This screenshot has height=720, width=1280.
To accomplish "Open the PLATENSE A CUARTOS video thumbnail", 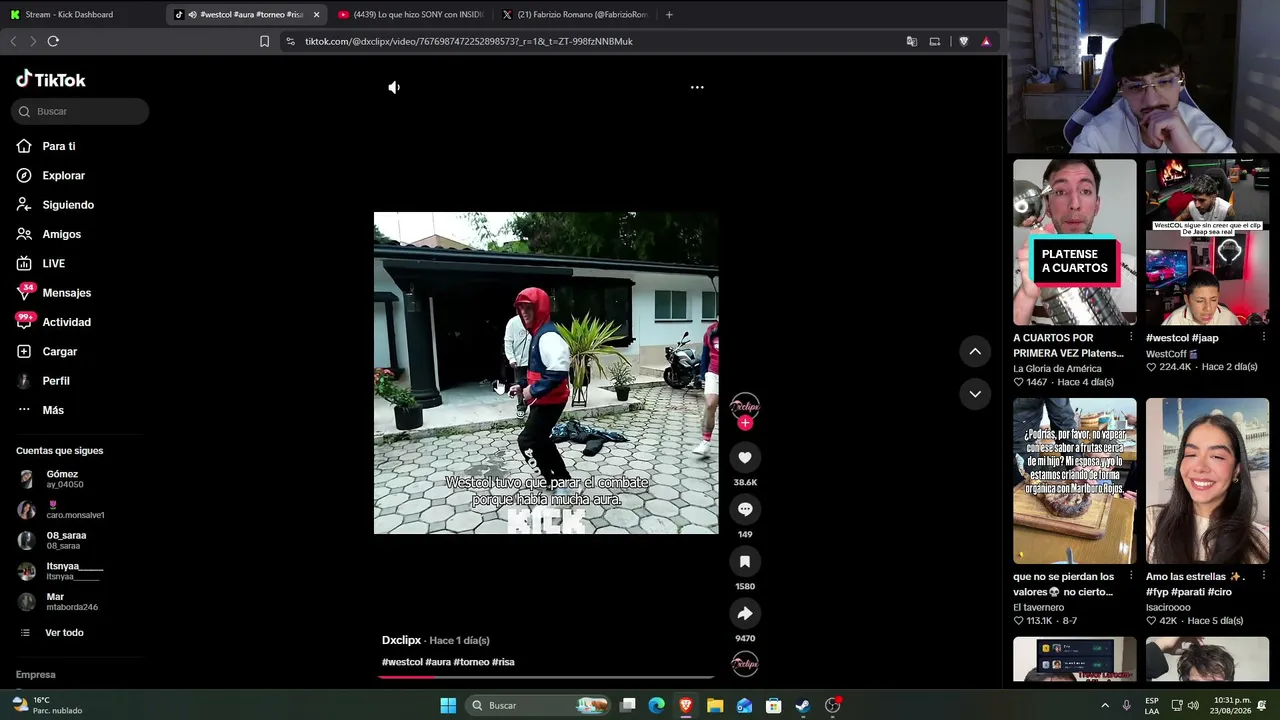I will (x=1075, y=242).
